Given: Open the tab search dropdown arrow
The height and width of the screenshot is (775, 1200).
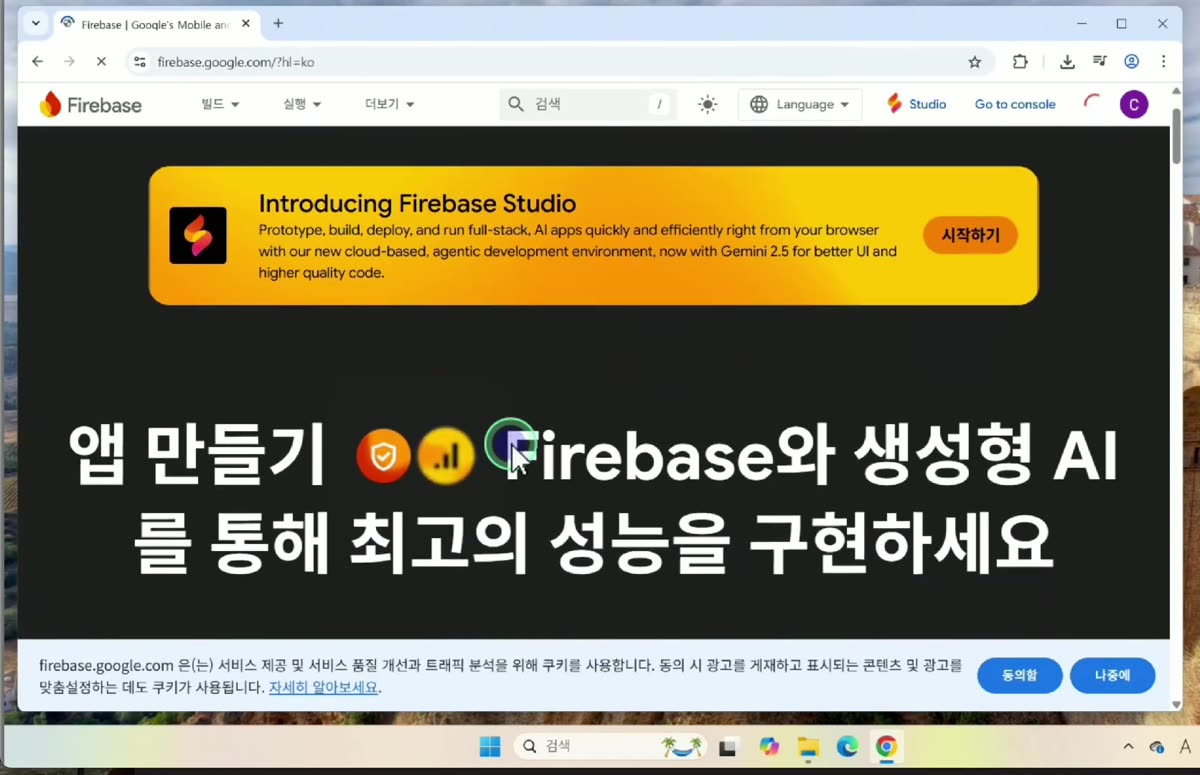Looking at the screenshot, I should pyautogui.click(x=36, y=23).
